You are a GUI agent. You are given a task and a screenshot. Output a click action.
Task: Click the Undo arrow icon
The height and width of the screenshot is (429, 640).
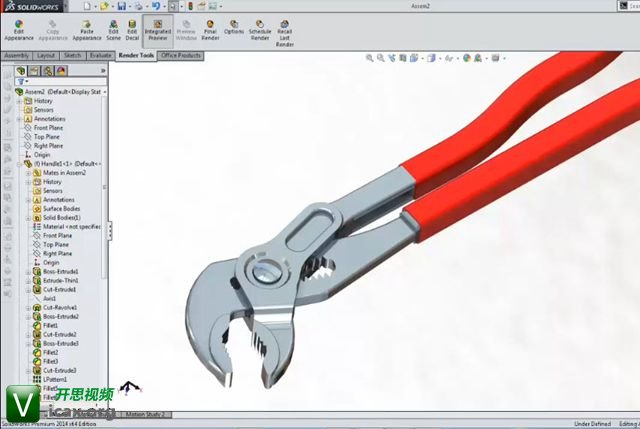(156, 6)
